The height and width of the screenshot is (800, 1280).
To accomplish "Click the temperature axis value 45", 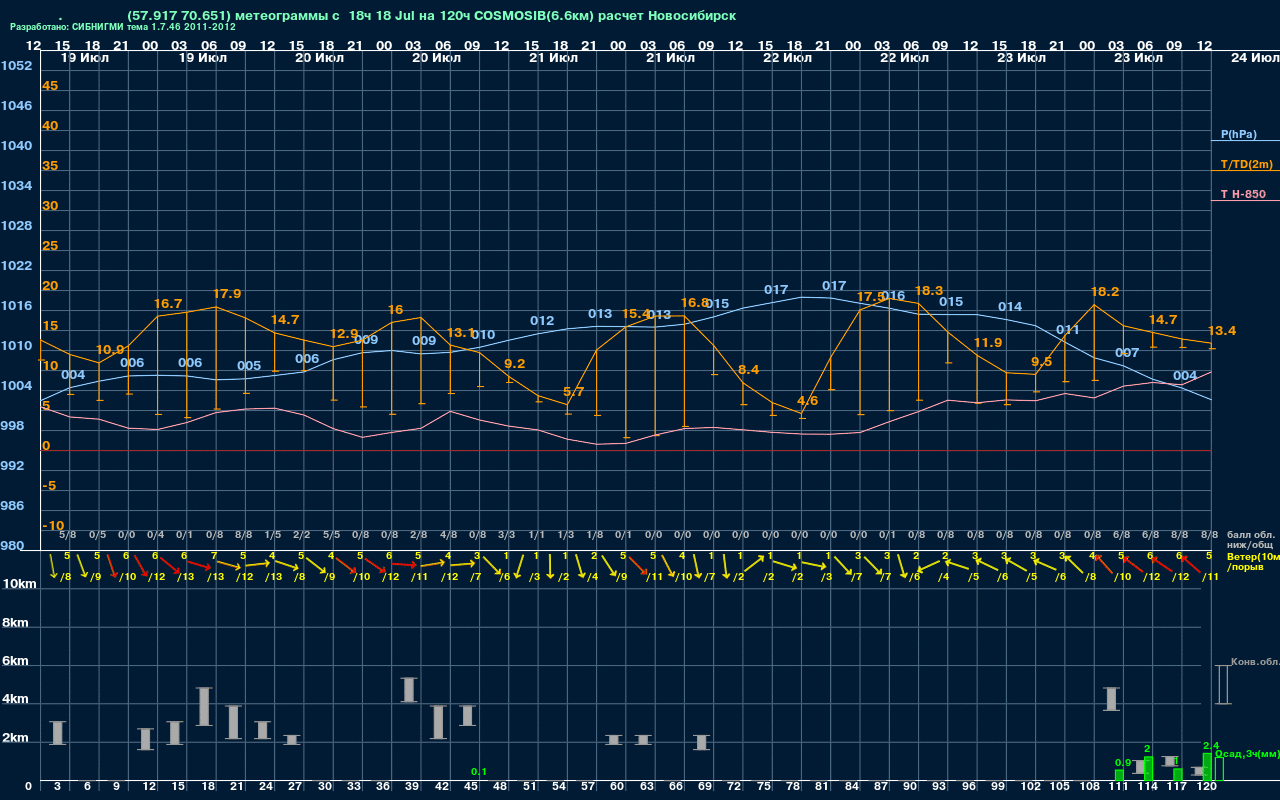I will tap(50, 86).
